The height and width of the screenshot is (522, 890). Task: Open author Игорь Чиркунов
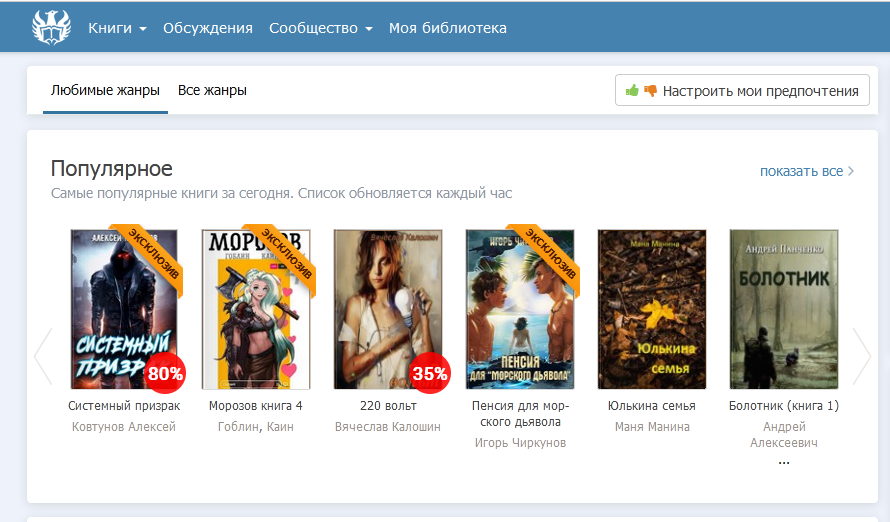click(520, 443)
